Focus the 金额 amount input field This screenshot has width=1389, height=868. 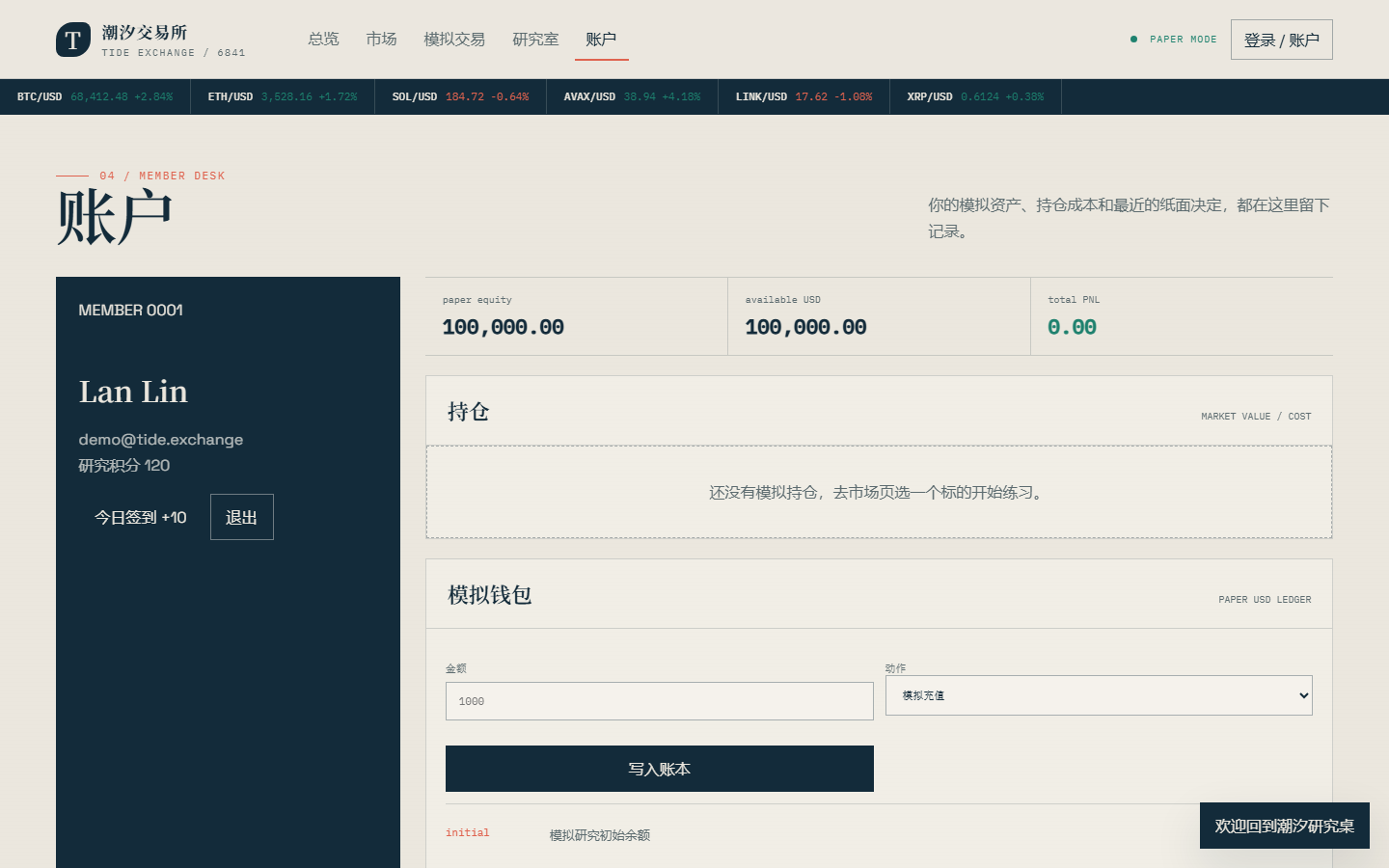click(x=660, y=701)
